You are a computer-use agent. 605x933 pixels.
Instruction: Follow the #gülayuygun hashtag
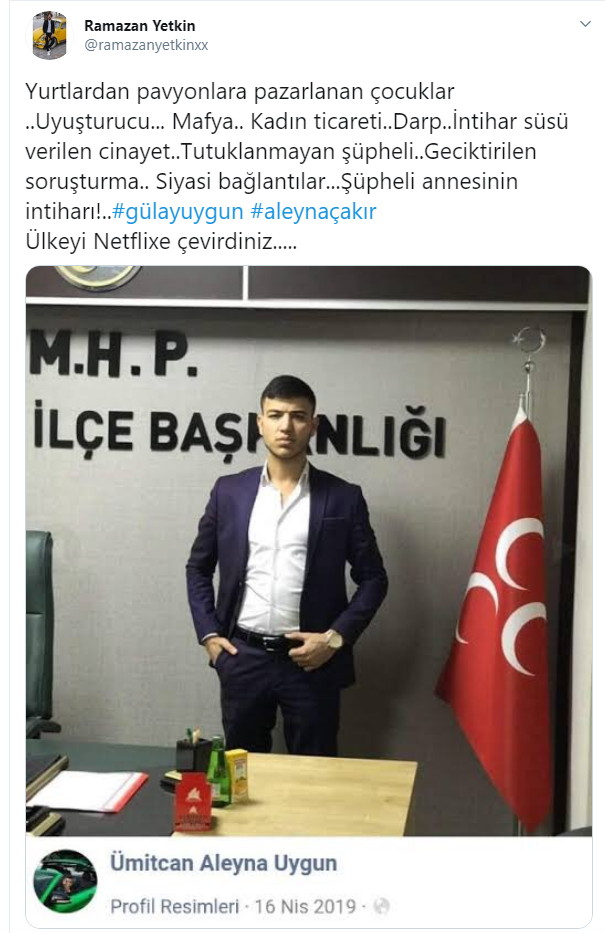click(x=178, y=211)
